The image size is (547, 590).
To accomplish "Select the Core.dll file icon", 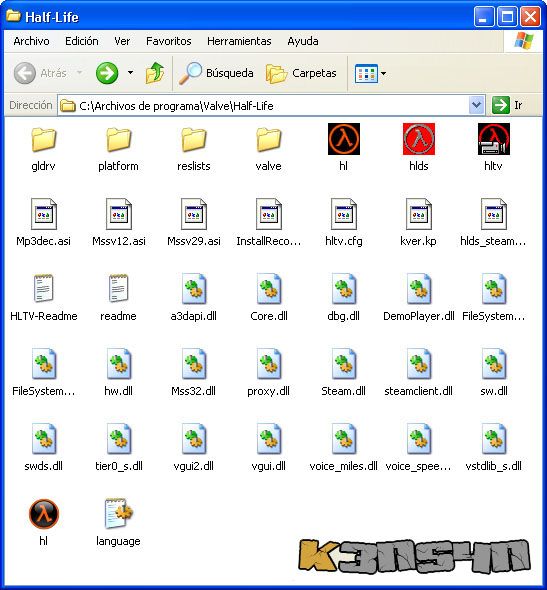I will click(269, 289).
